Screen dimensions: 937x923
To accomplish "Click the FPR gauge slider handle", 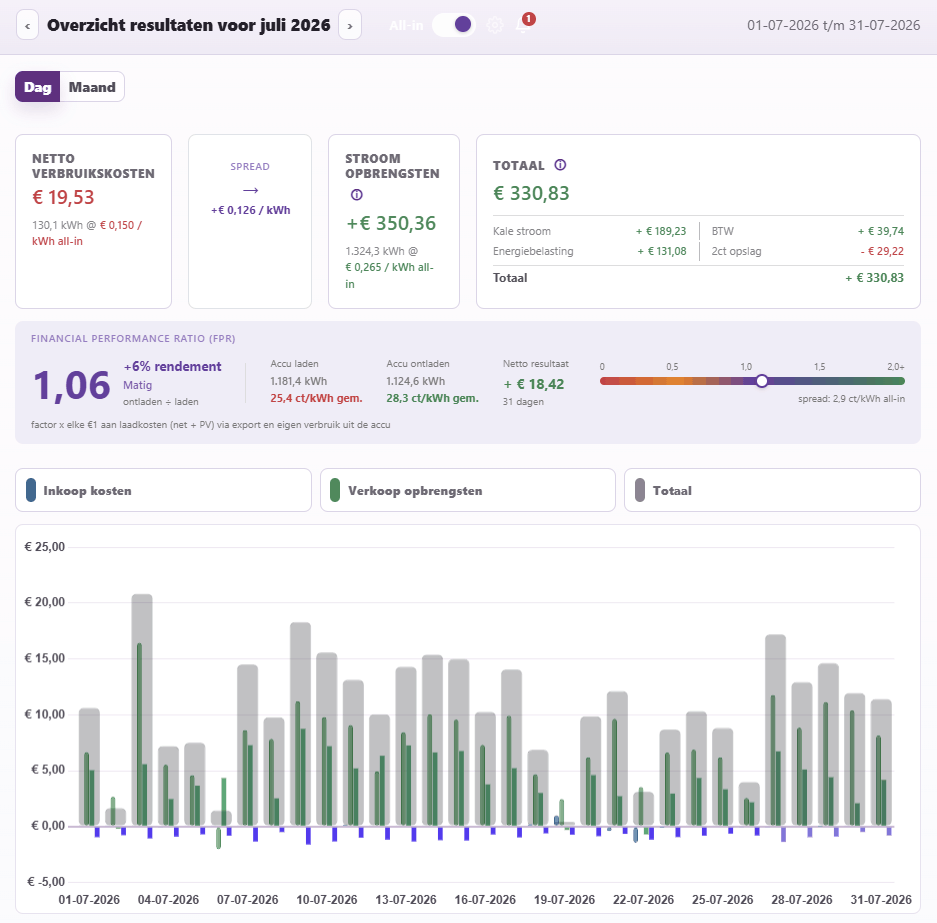I will coord(762,381).
